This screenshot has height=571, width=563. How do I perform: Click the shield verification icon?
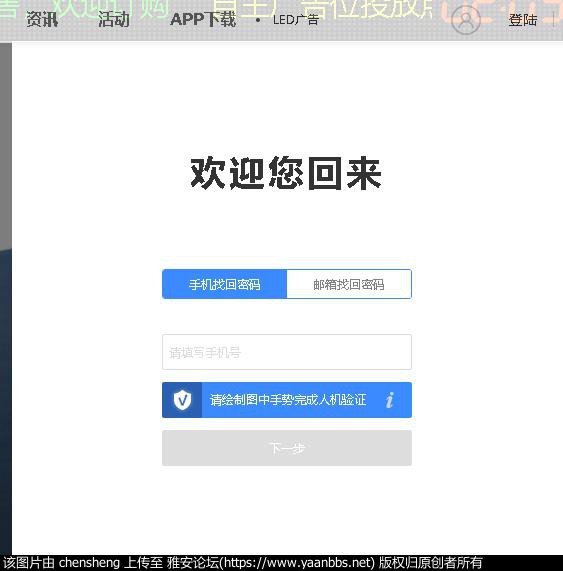click(x=182, y=400)
